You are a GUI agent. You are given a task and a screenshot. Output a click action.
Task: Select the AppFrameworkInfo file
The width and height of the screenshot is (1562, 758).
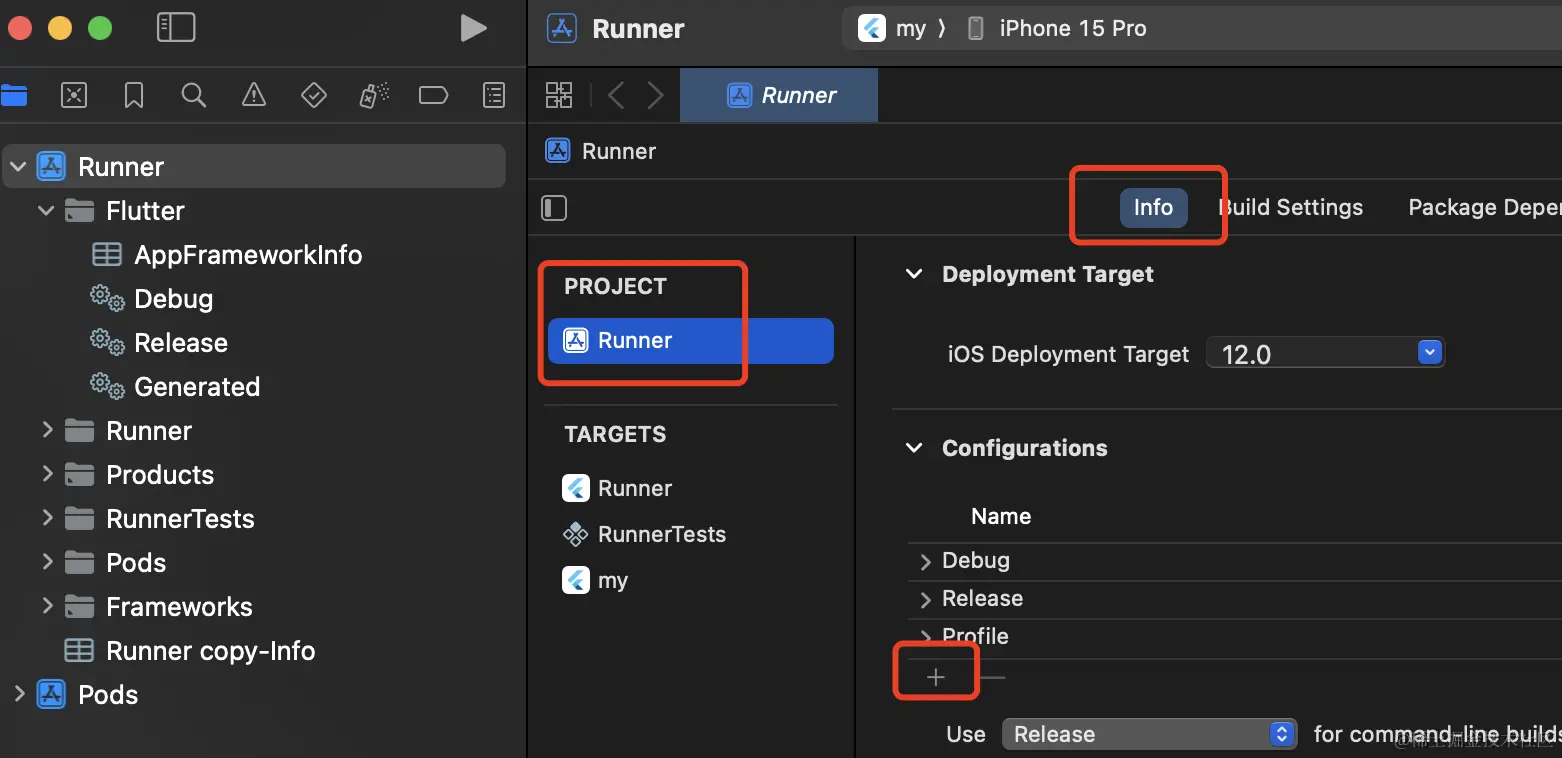point(248,255)
